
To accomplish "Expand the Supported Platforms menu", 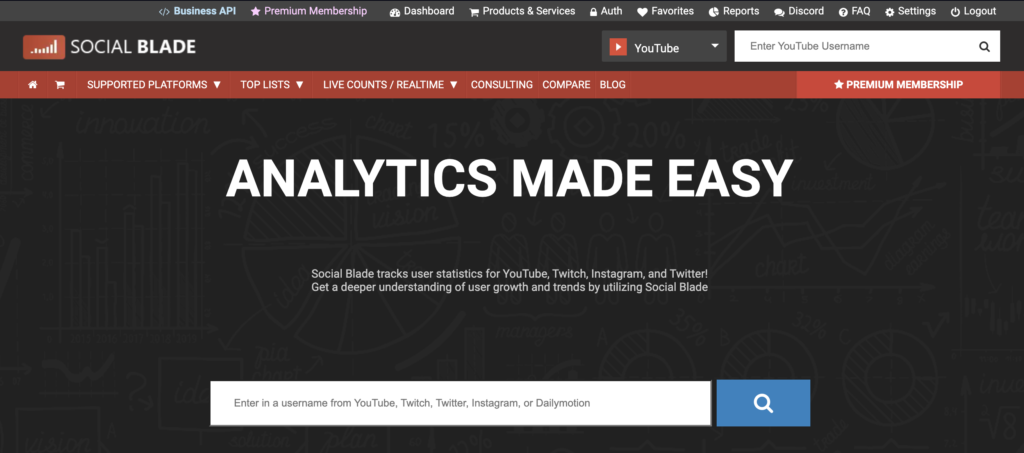I will 154,85.
